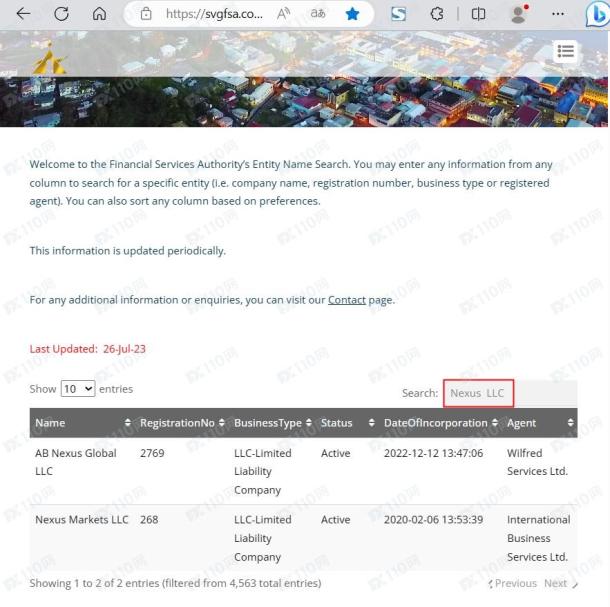Open the Show entries count dropdown

78,389
